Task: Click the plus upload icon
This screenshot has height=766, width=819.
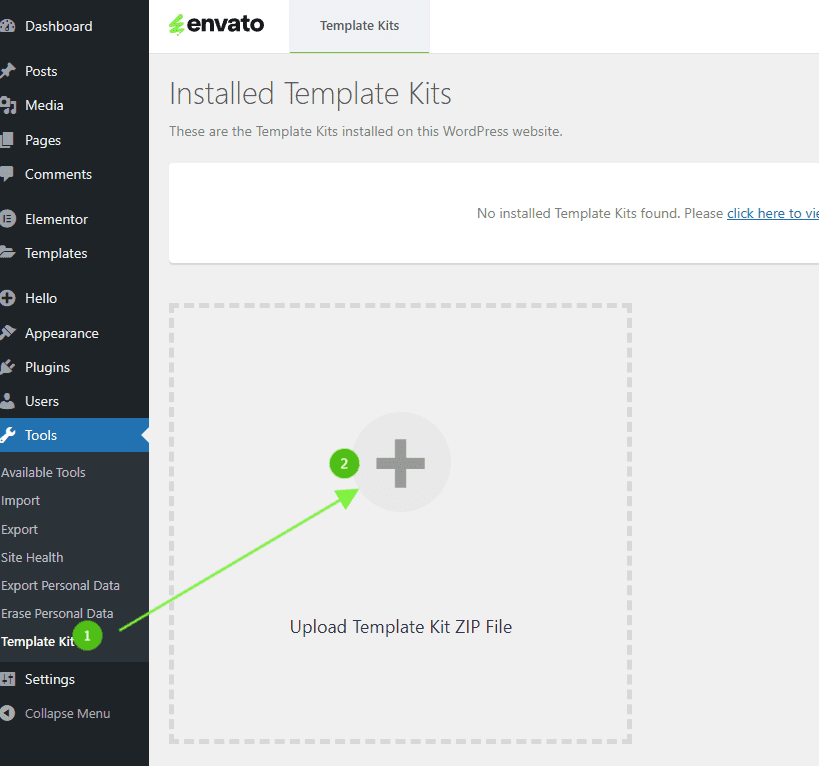Action: coord(401,463)
